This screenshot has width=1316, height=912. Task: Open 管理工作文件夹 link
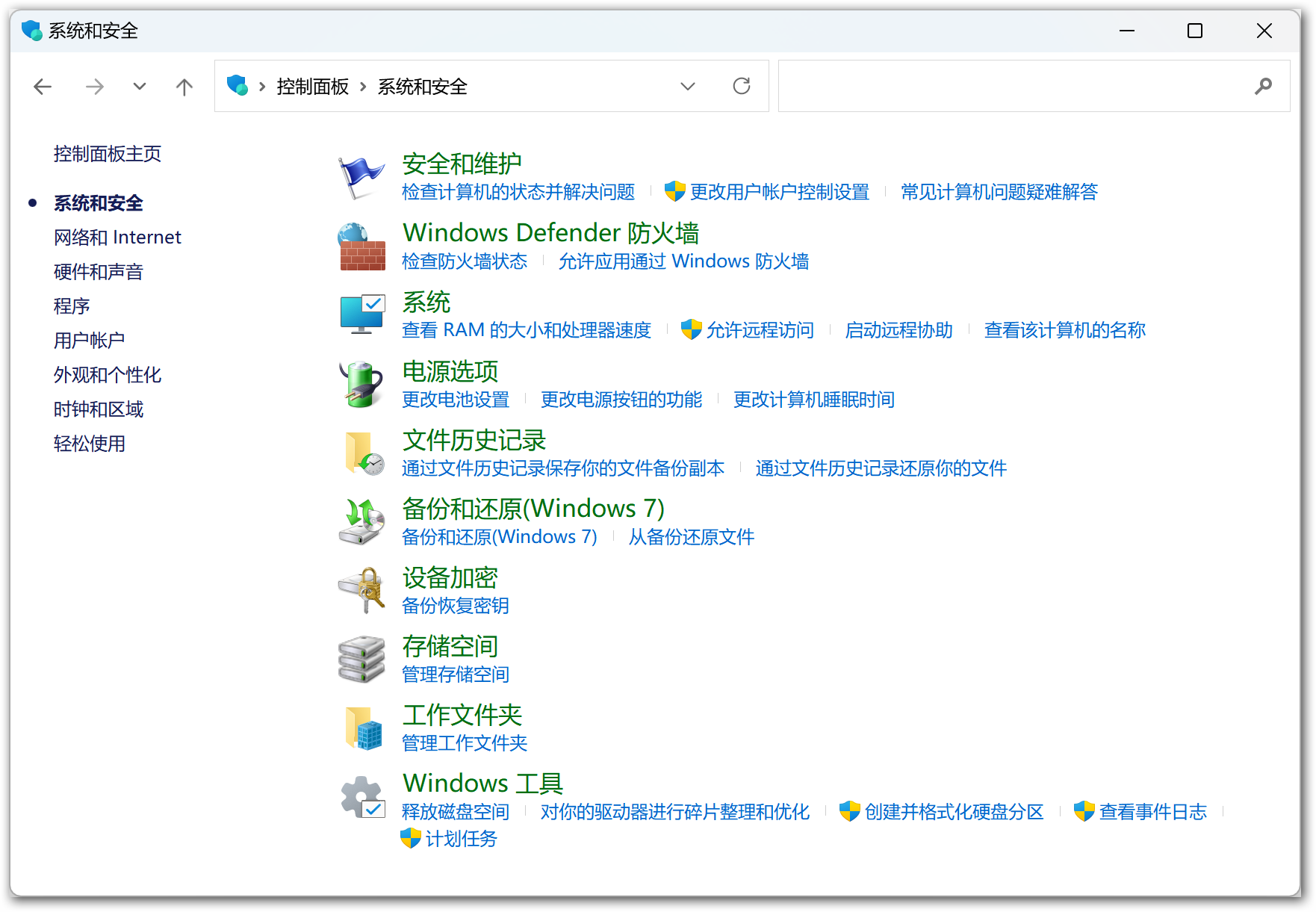(x=465, y=743)
